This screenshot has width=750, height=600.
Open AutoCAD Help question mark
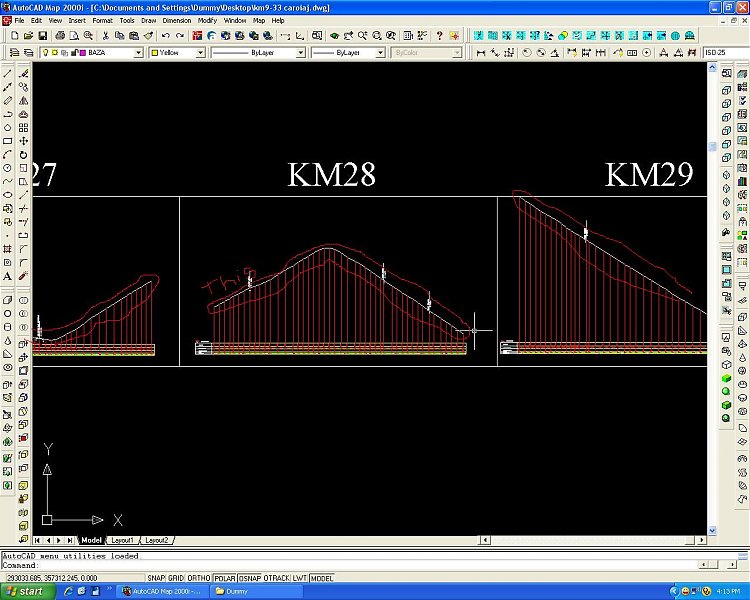tap(439, 35)
